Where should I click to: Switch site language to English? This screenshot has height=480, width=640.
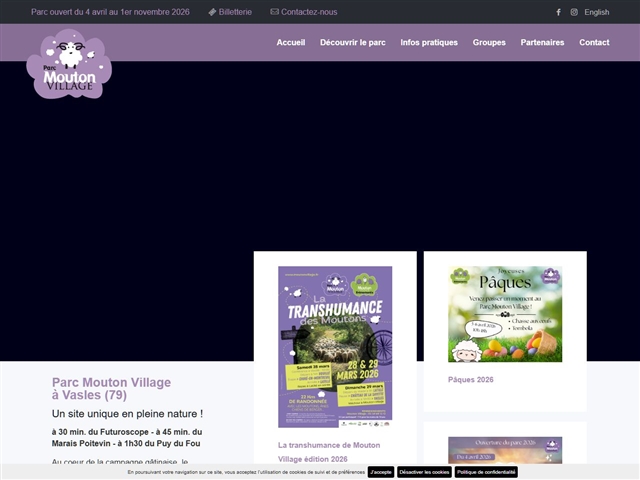click(597, 12)
